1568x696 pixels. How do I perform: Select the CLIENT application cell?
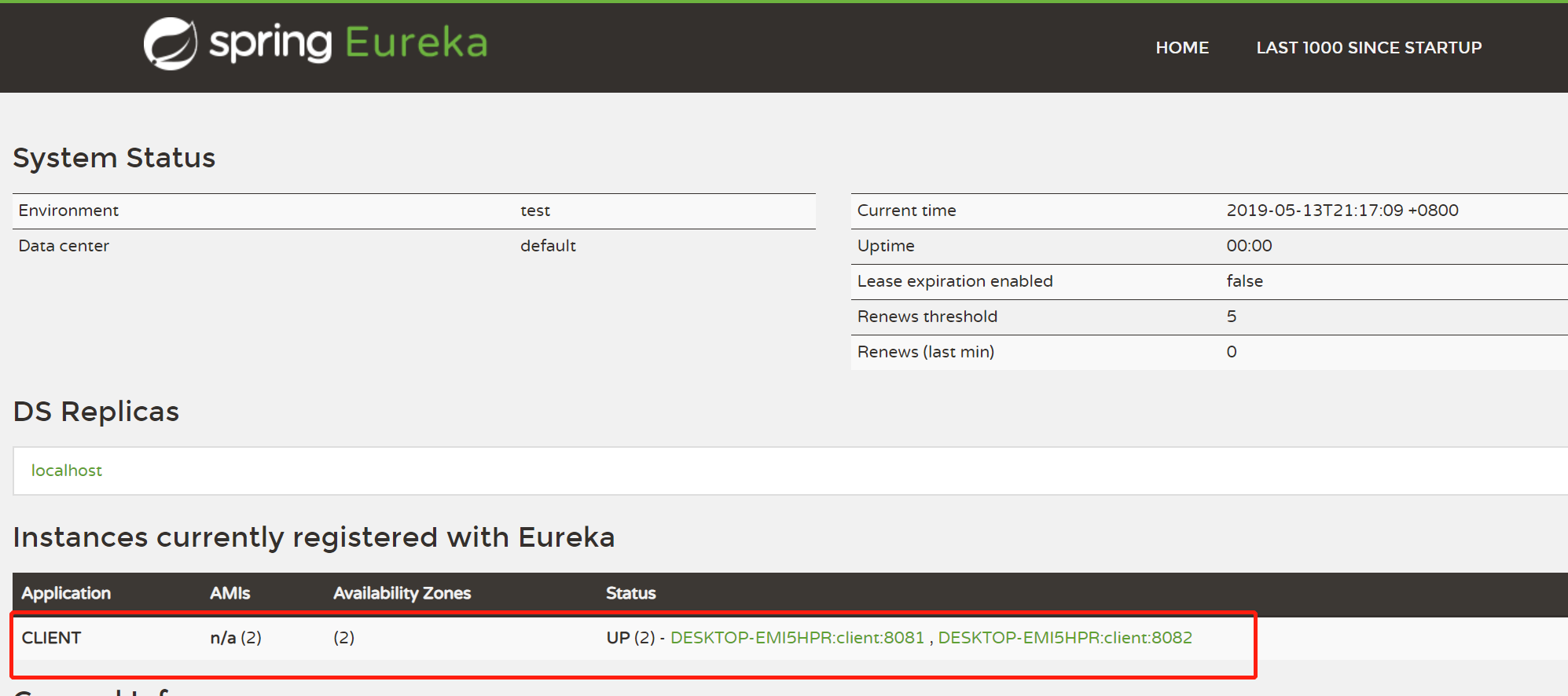coord(51,638)
